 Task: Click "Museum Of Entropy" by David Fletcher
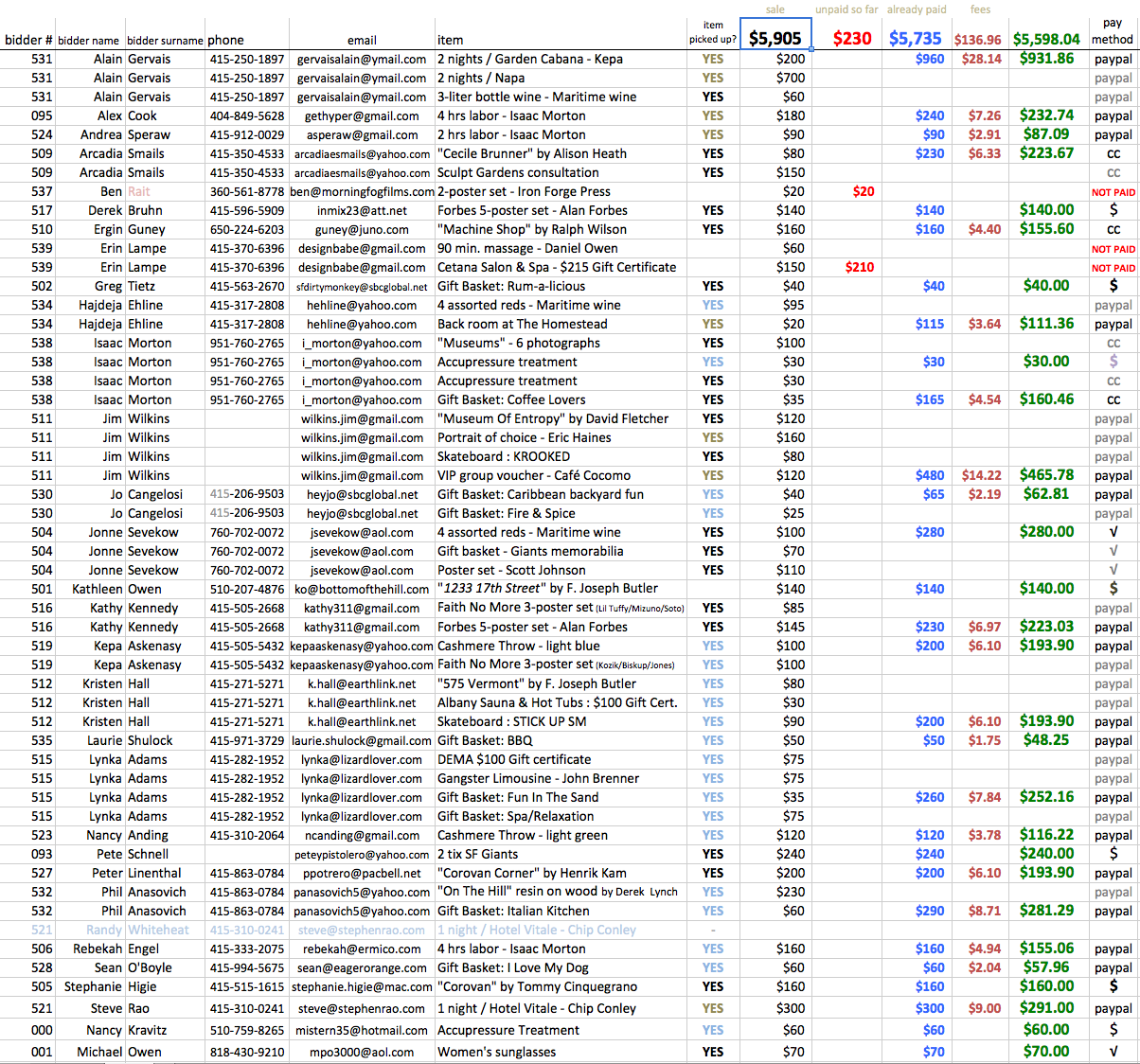553,418
